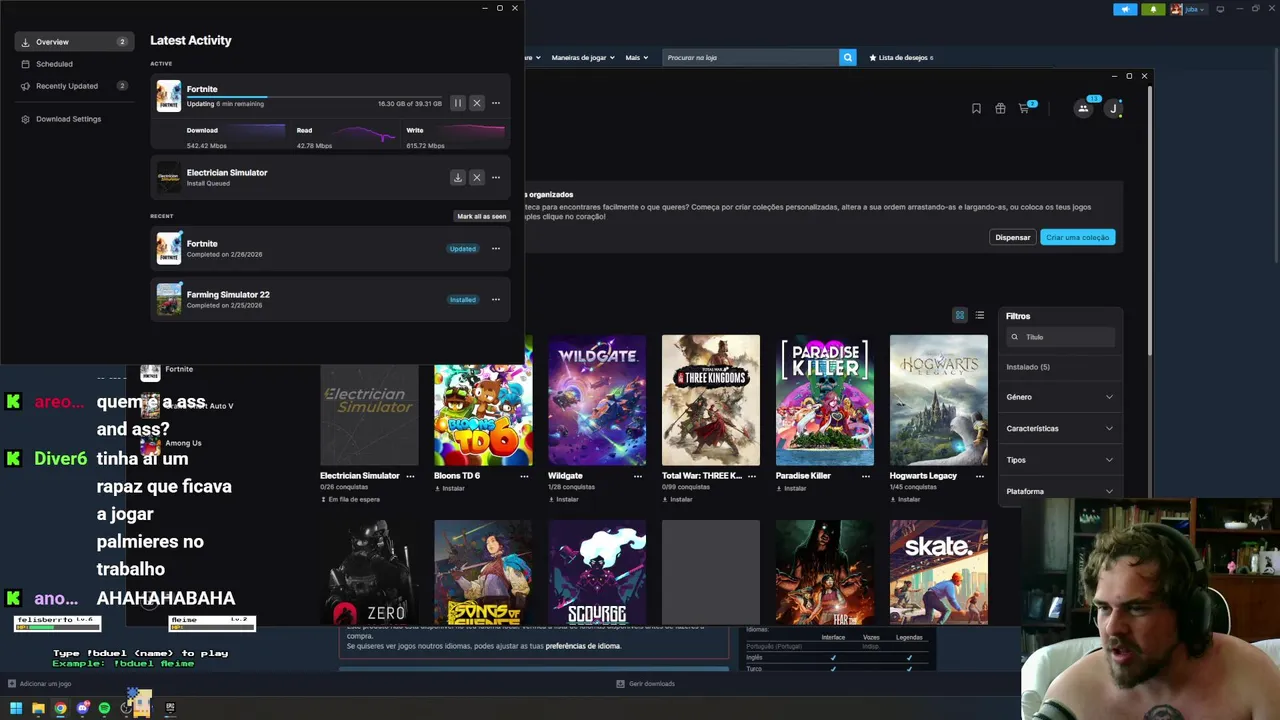Open the wishlist bookmark icon

(976, 108)
